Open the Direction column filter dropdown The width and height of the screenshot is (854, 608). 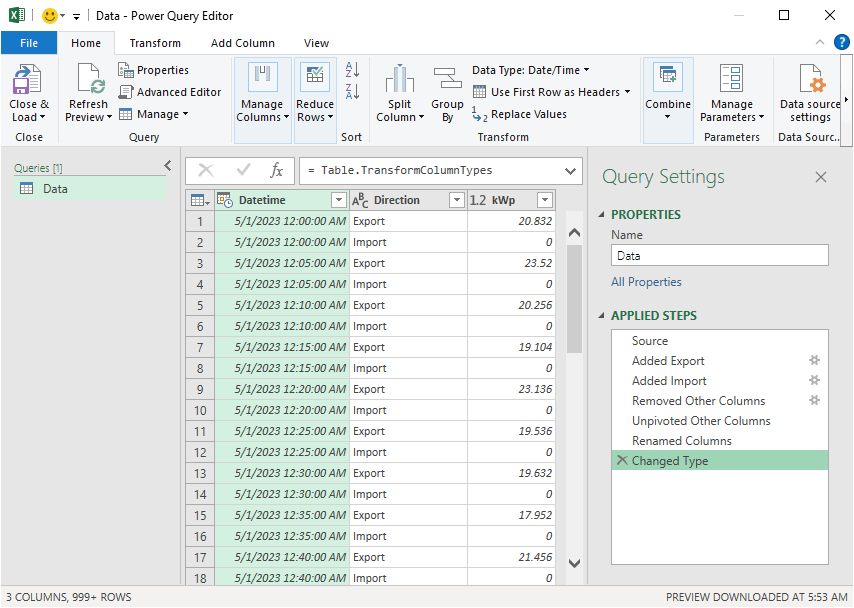(457, 200)
